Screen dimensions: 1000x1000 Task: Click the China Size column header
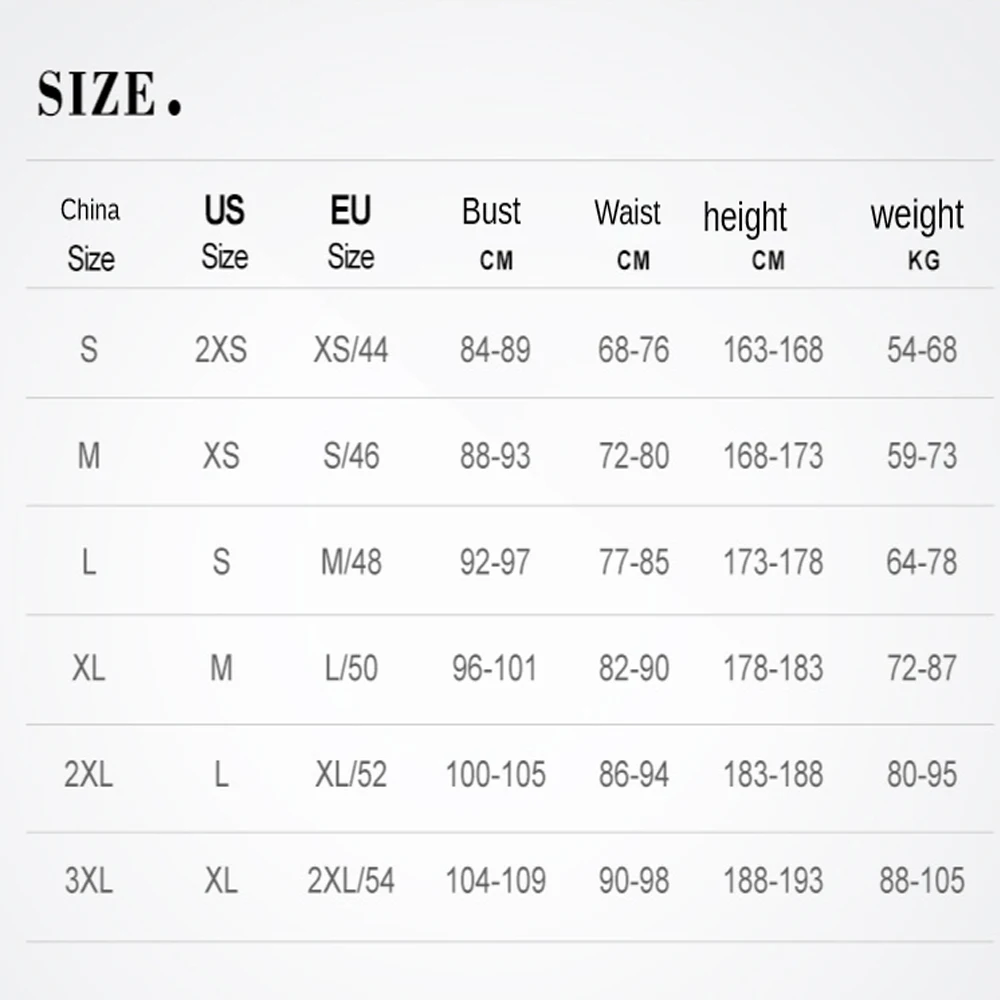pyautogui.click(x=90, y=235)
